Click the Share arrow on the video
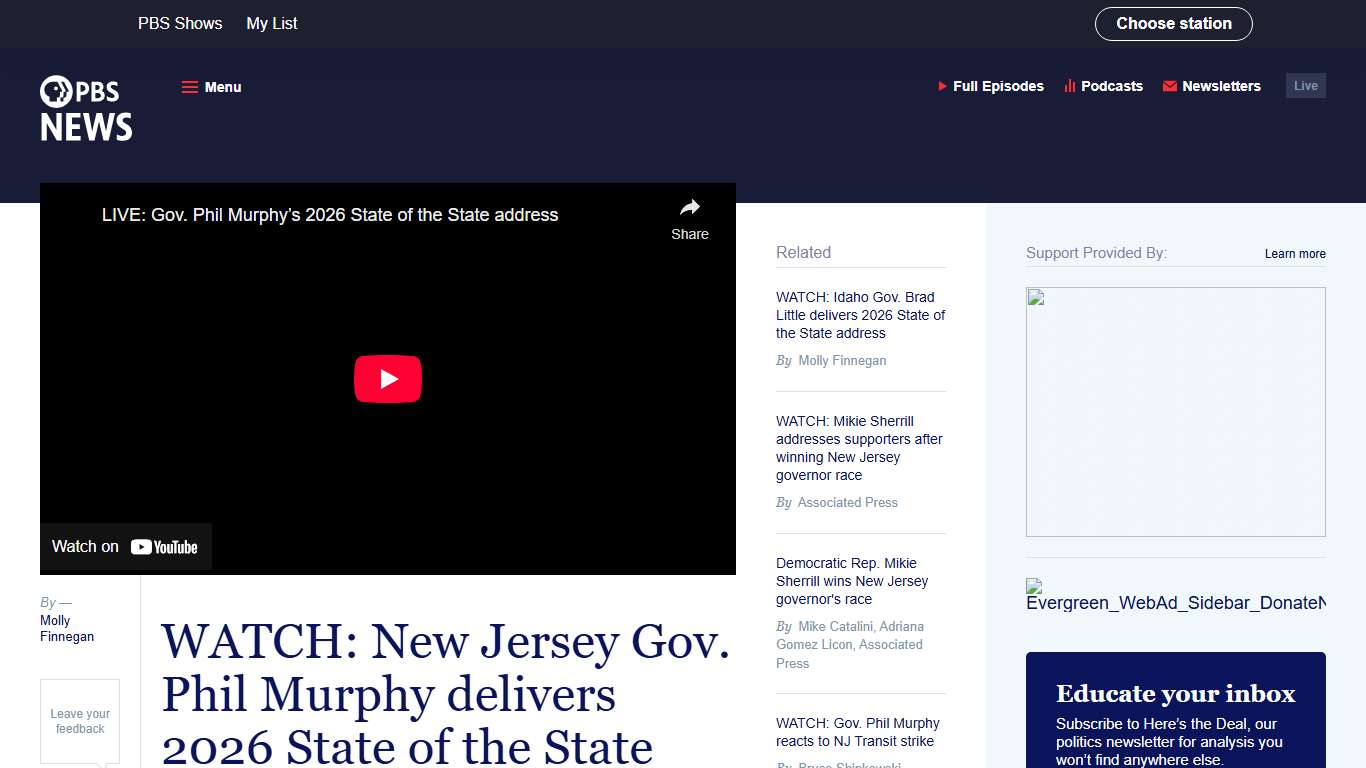 click(689, 207)
